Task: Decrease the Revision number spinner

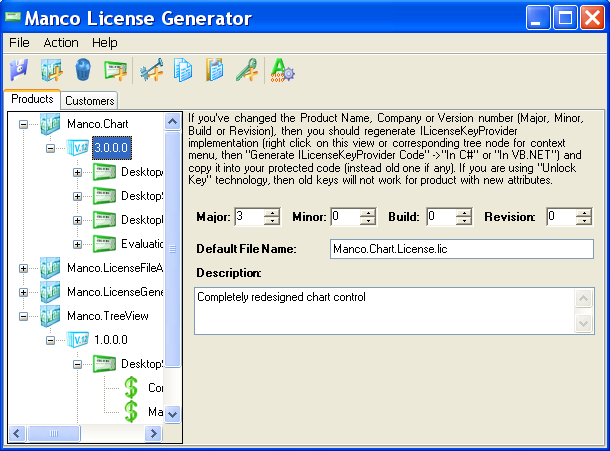Action: pyautogui.click(x=584, y=221)
